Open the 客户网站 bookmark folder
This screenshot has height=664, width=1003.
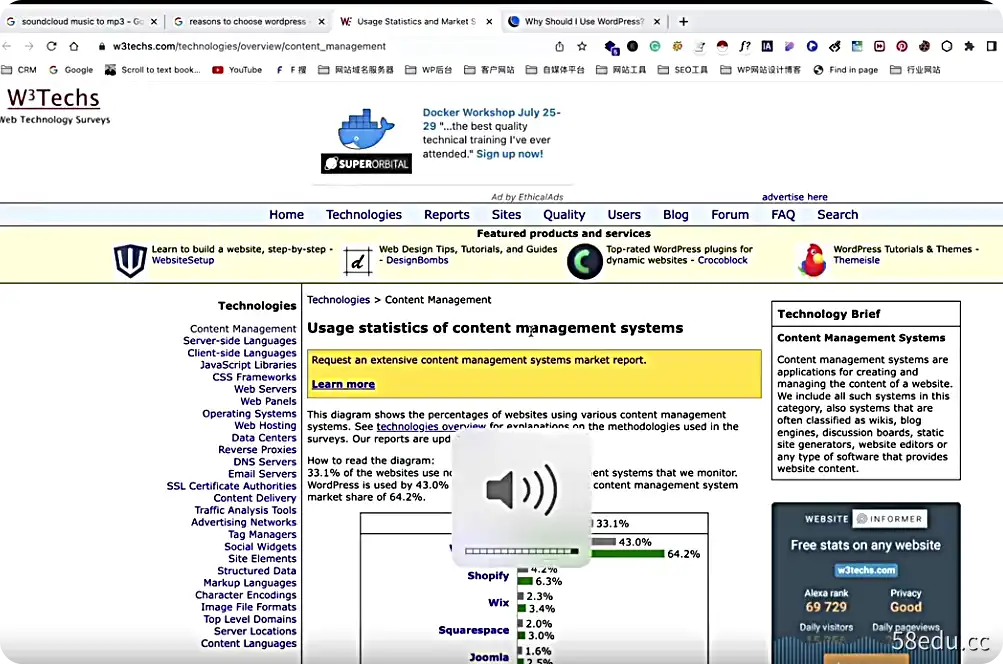click(x=489, y=70)
